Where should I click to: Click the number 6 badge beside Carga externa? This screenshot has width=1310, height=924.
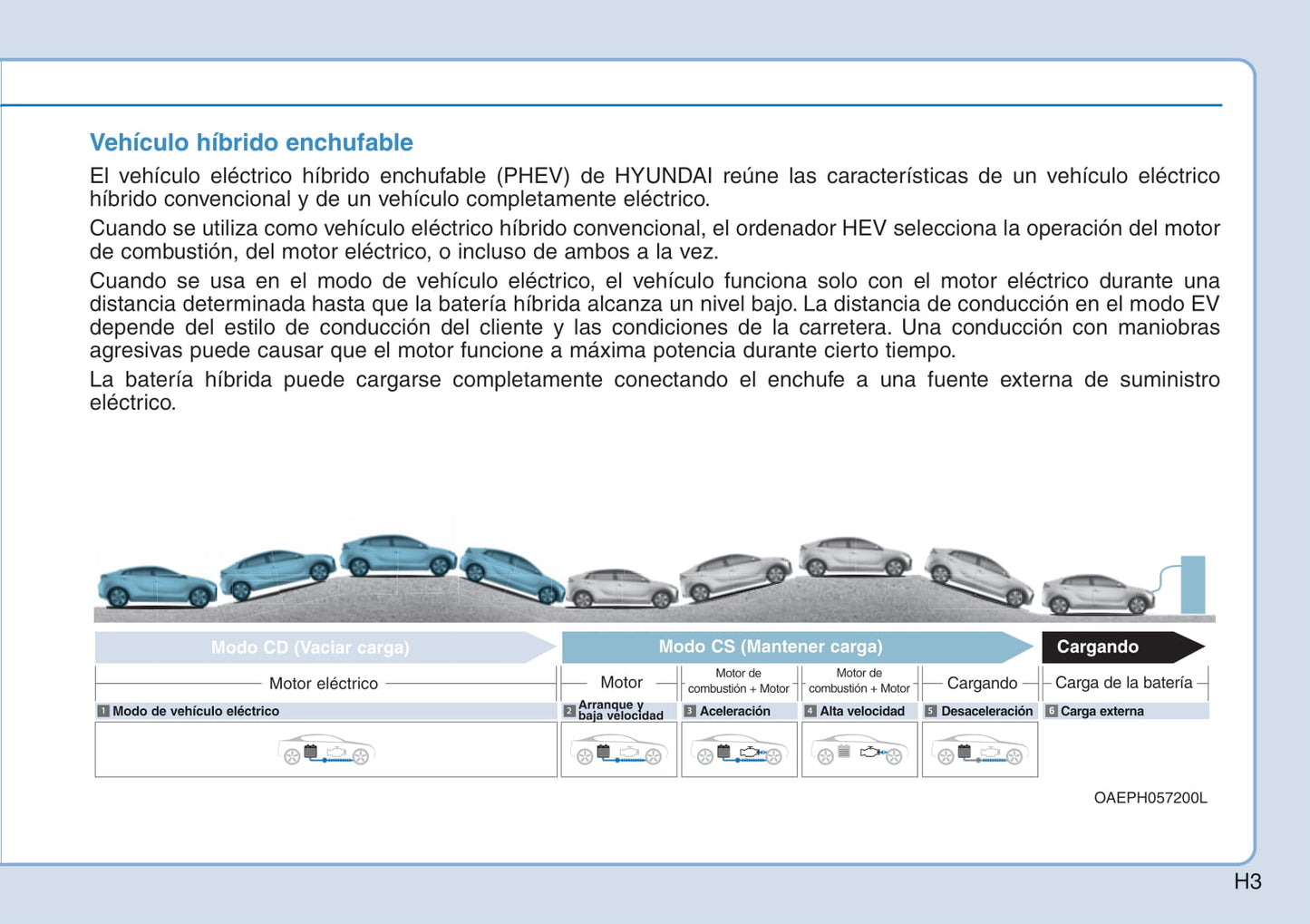tap(1052, 712)
